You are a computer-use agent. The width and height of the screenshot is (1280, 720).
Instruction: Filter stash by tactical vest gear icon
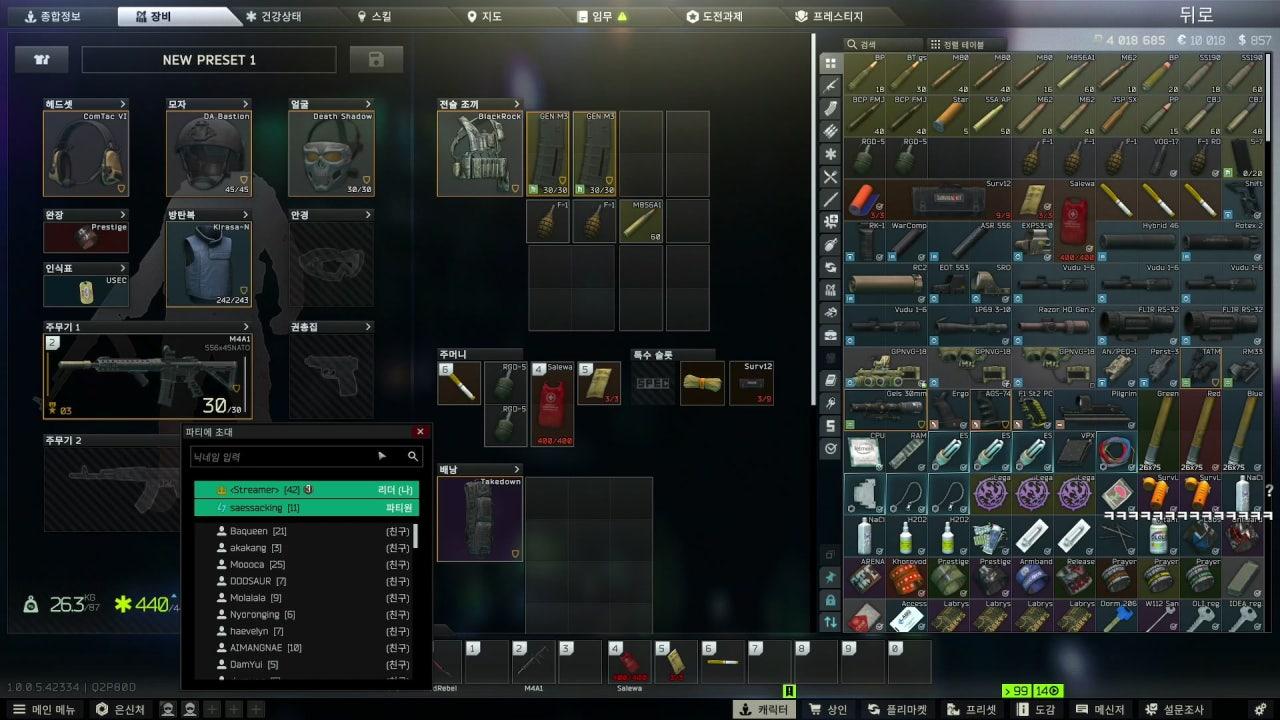pos(830,290)
